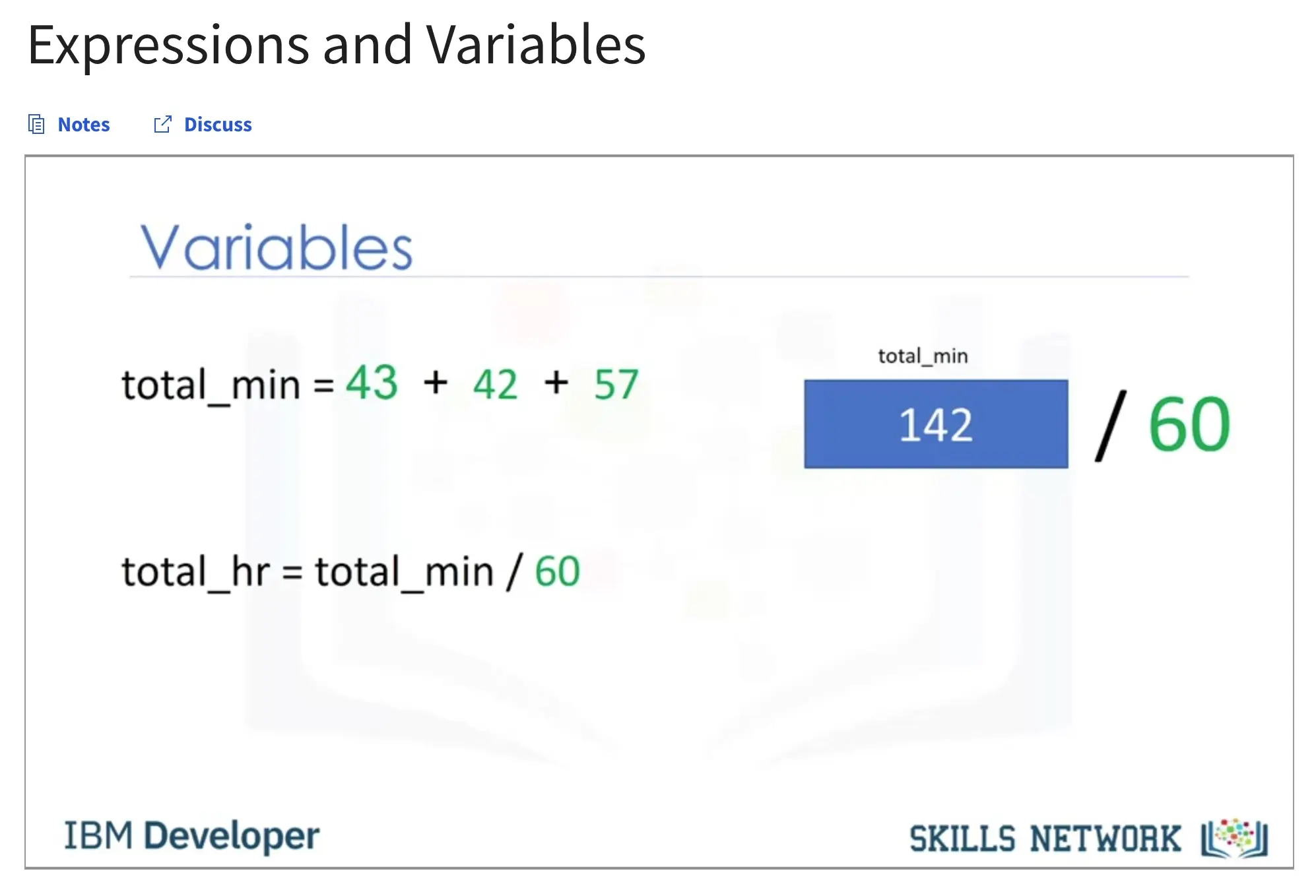1316x896 pixels.
Task: Click the large green 60 beside the box
Action: (x=1189, y=424)
